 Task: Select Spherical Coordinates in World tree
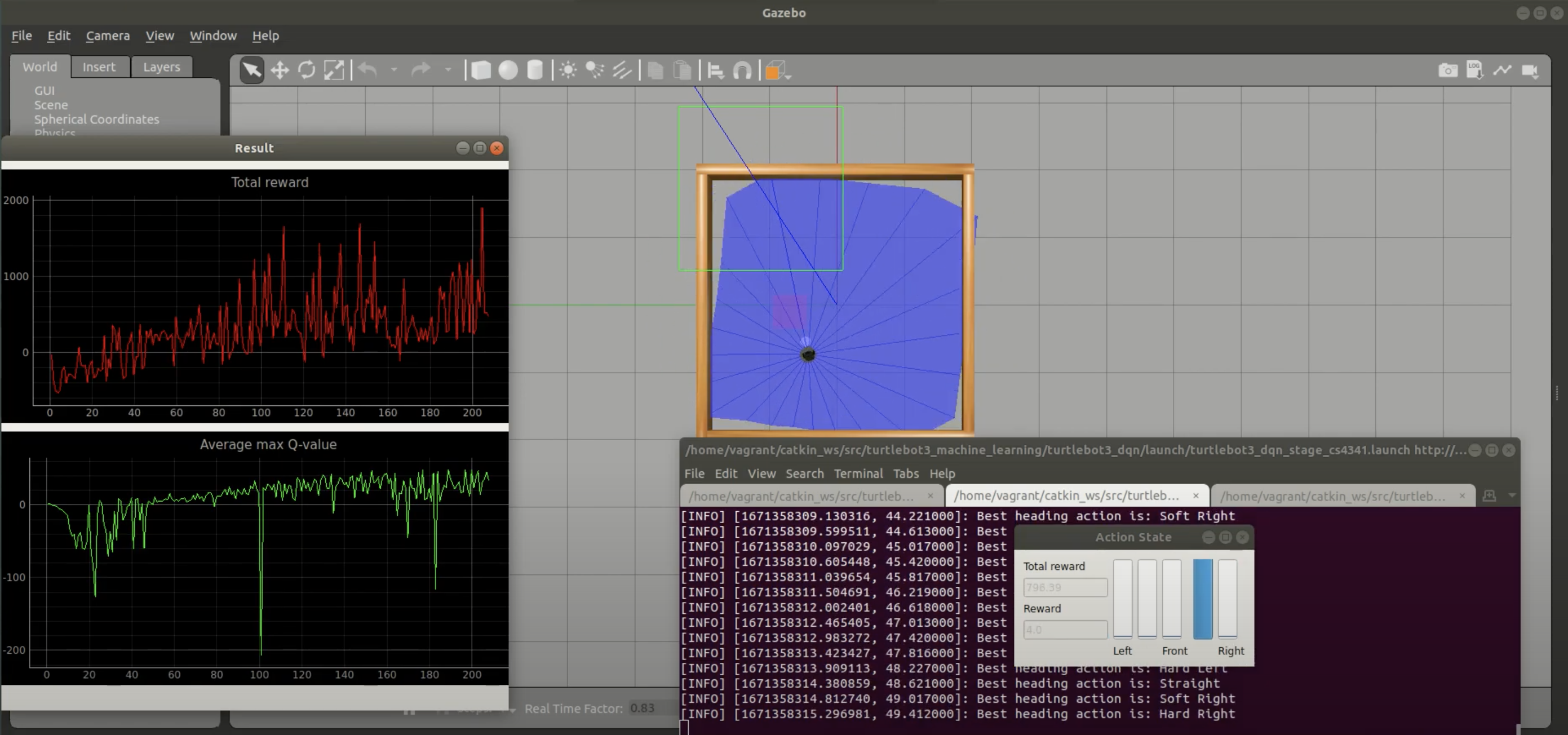(96, 119)
